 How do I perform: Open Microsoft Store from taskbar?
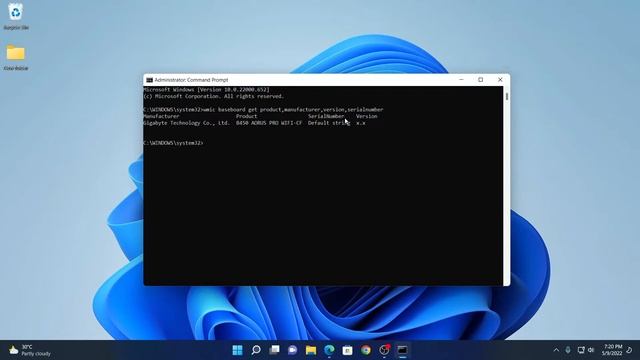point(347,350)
